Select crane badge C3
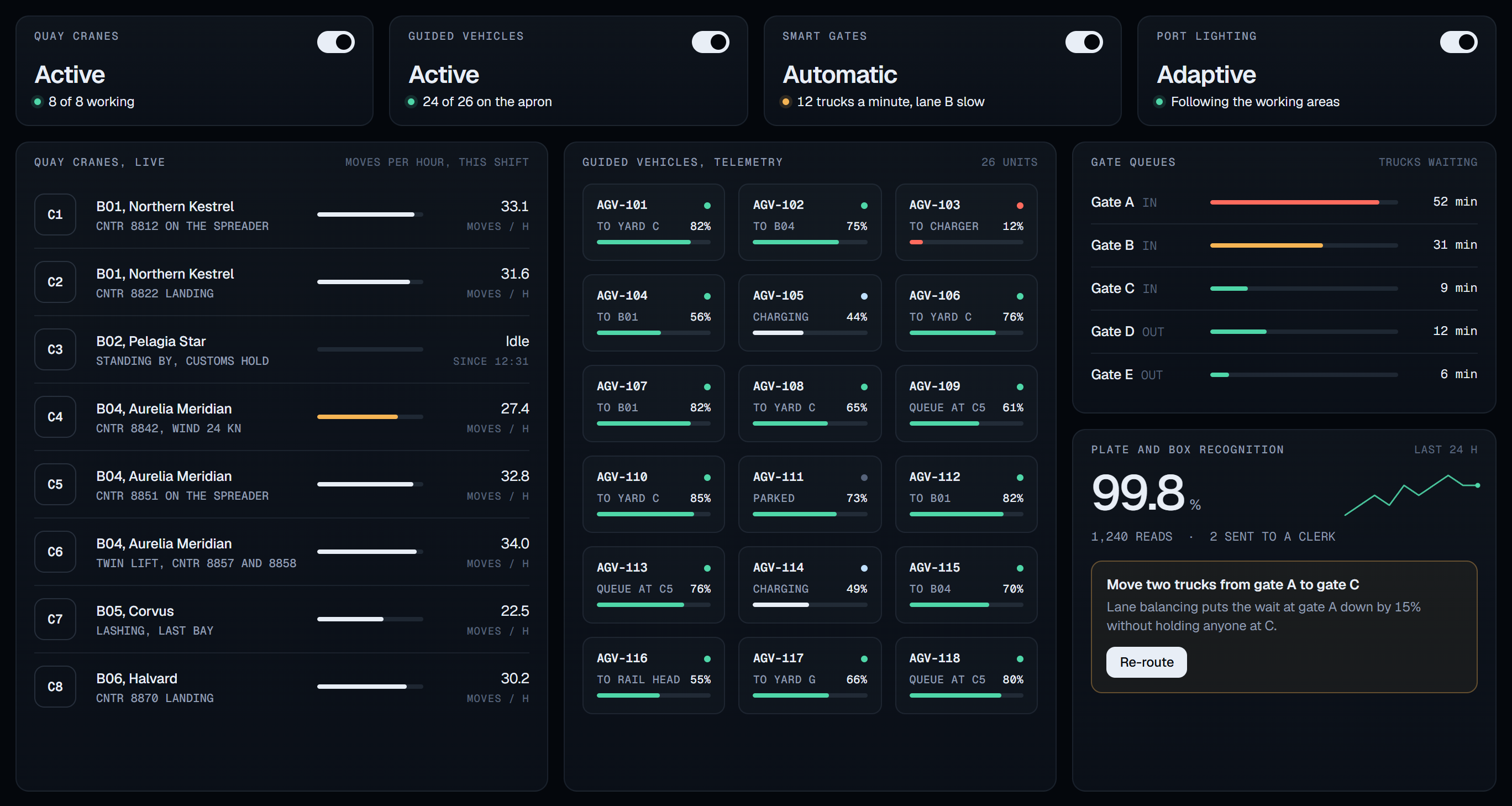Image resolution: width=1512 pixels, height=806 pixels. coord(55,349)
